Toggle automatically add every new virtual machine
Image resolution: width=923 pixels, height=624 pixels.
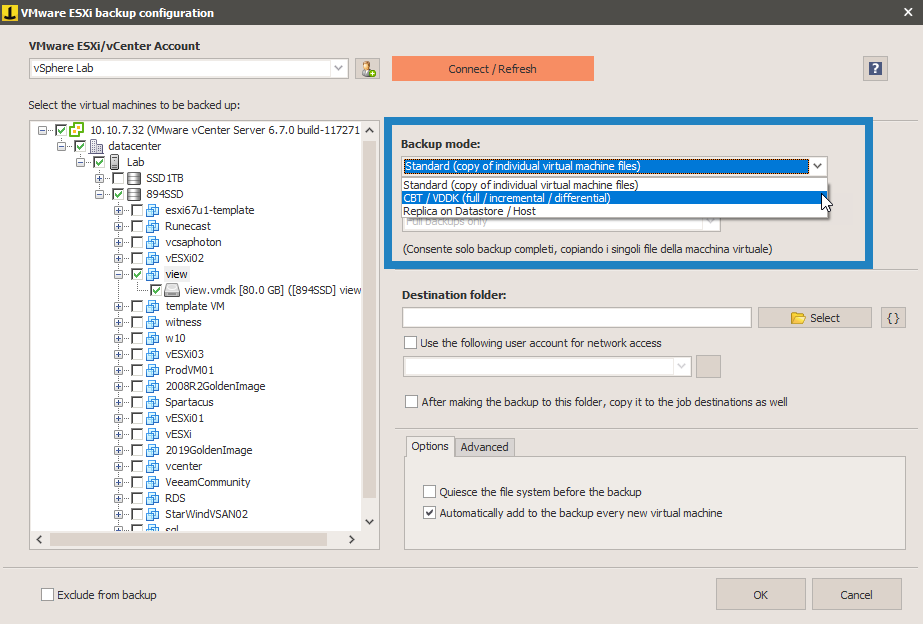coord(430,513)
